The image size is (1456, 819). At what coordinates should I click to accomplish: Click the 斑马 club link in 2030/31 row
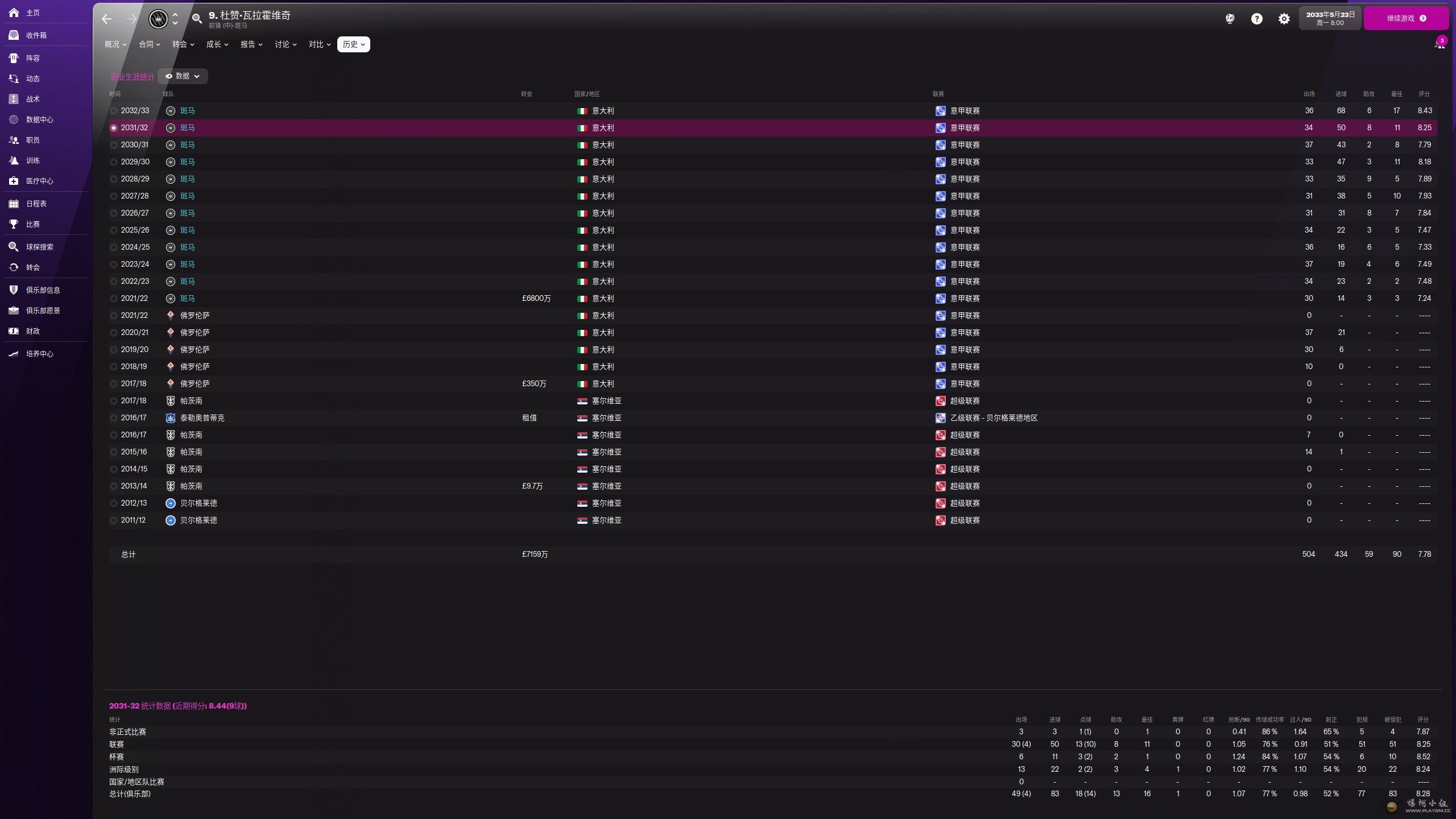point(187,145)
